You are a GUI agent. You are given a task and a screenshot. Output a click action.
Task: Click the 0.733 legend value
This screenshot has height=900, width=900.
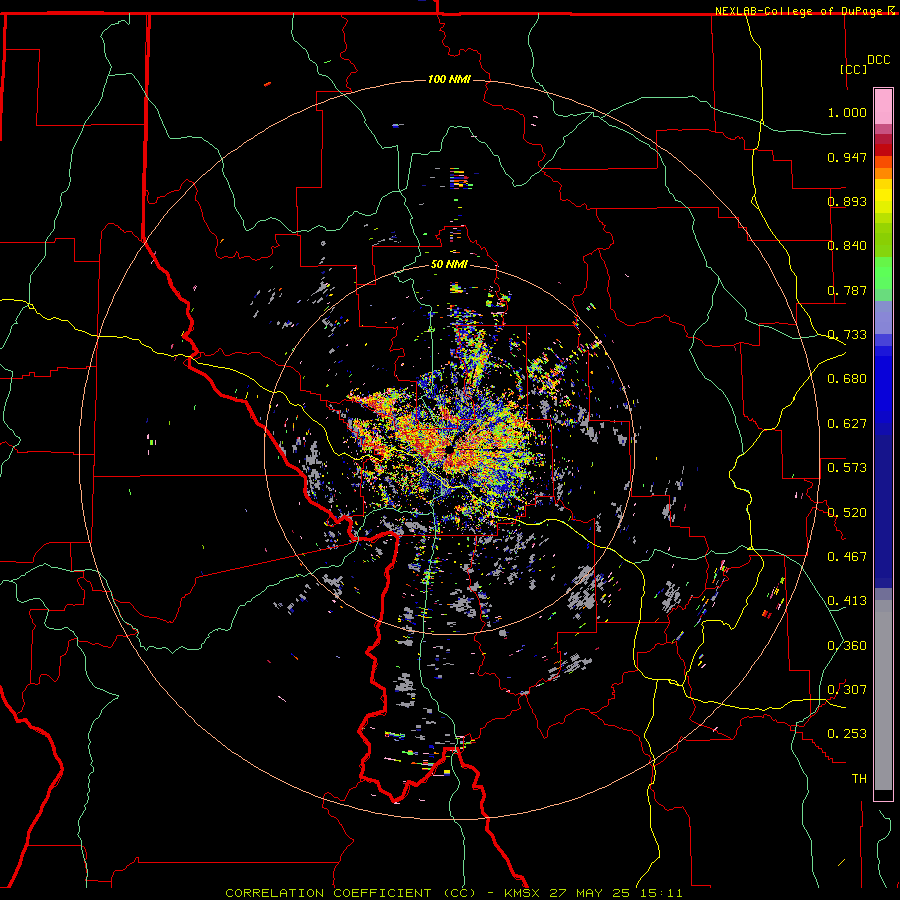click(847, 335)
